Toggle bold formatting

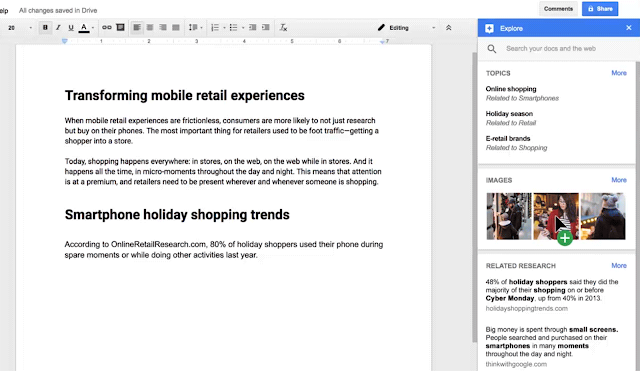(45, 27)
